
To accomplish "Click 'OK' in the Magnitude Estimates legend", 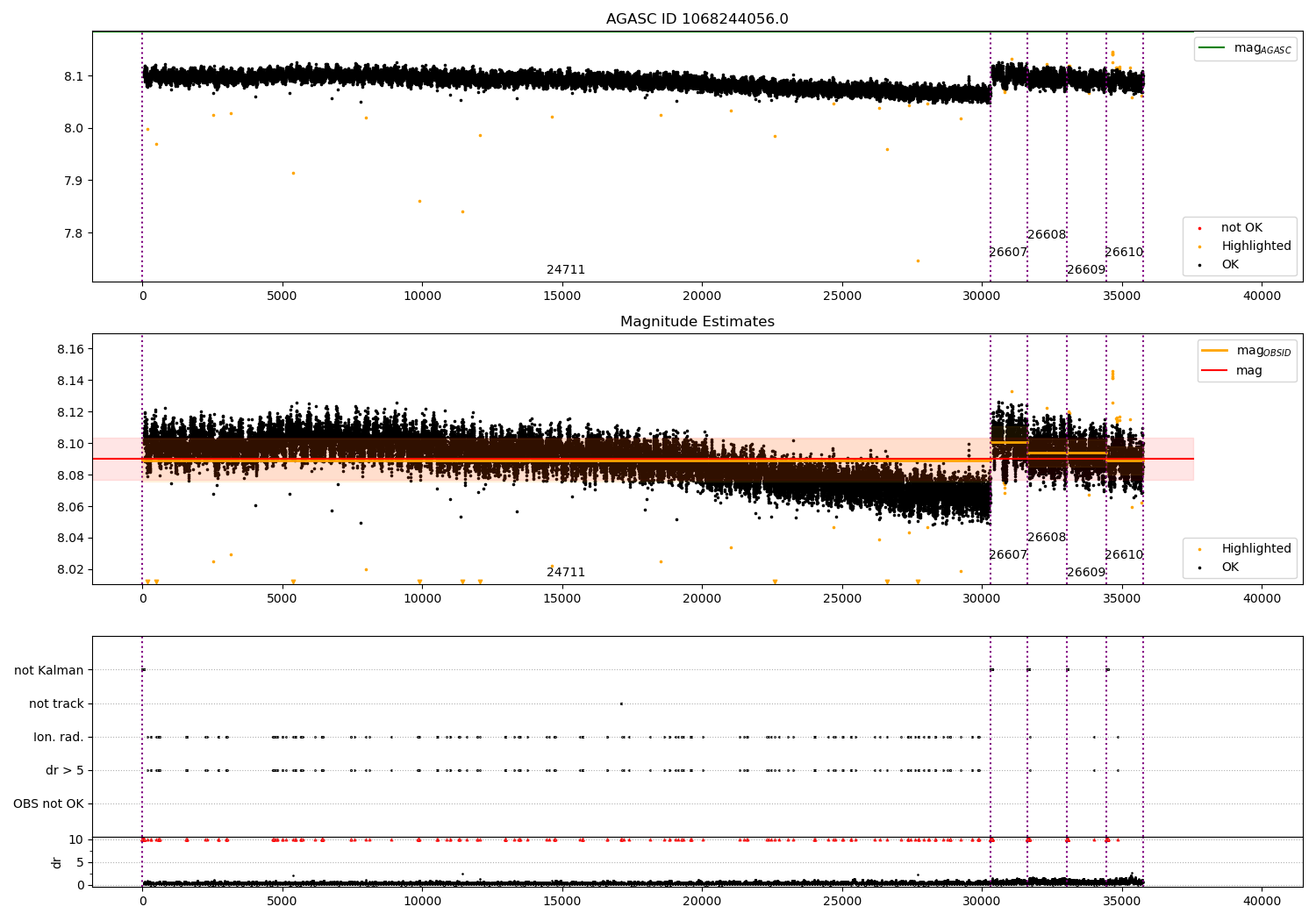I will click(1230, 568).
